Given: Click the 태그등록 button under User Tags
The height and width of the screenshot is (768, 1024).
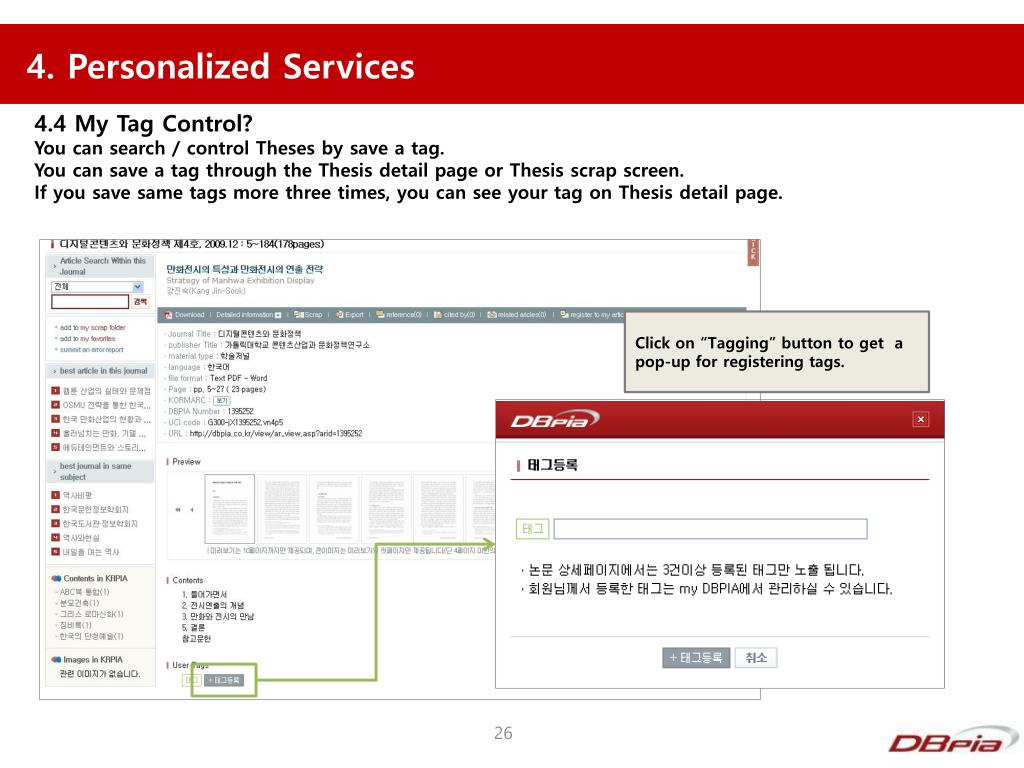Looking at the screenshot, I should tap(224, 680).
